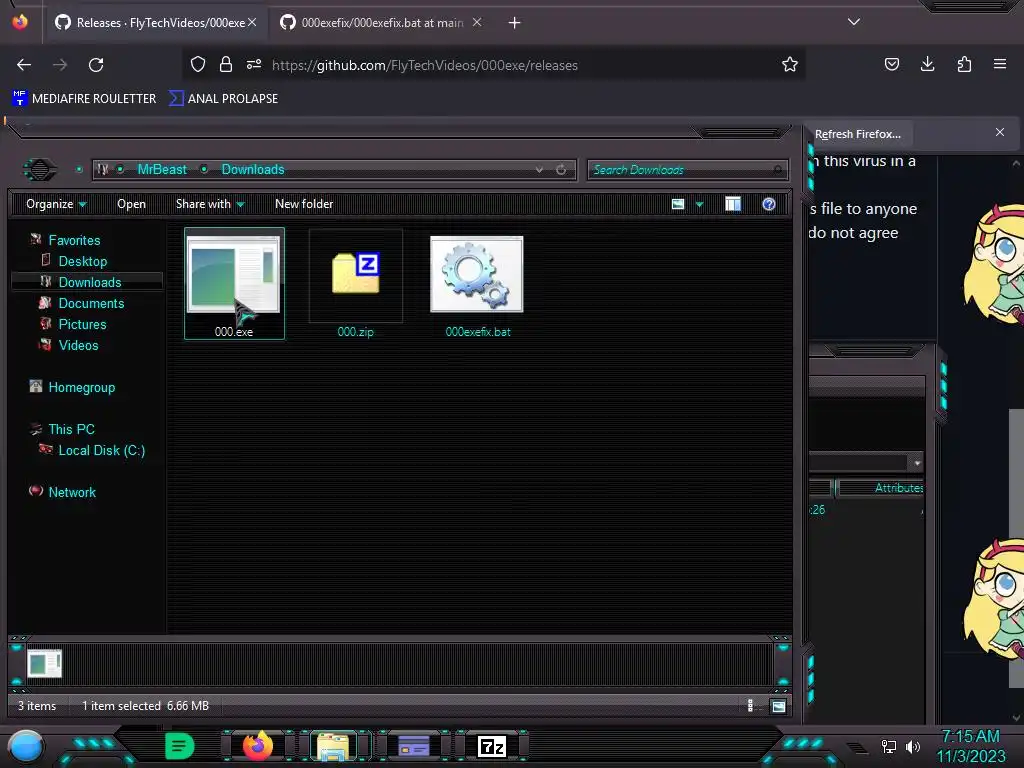Open Downloads in navigation pane

(x=89, y=282)
